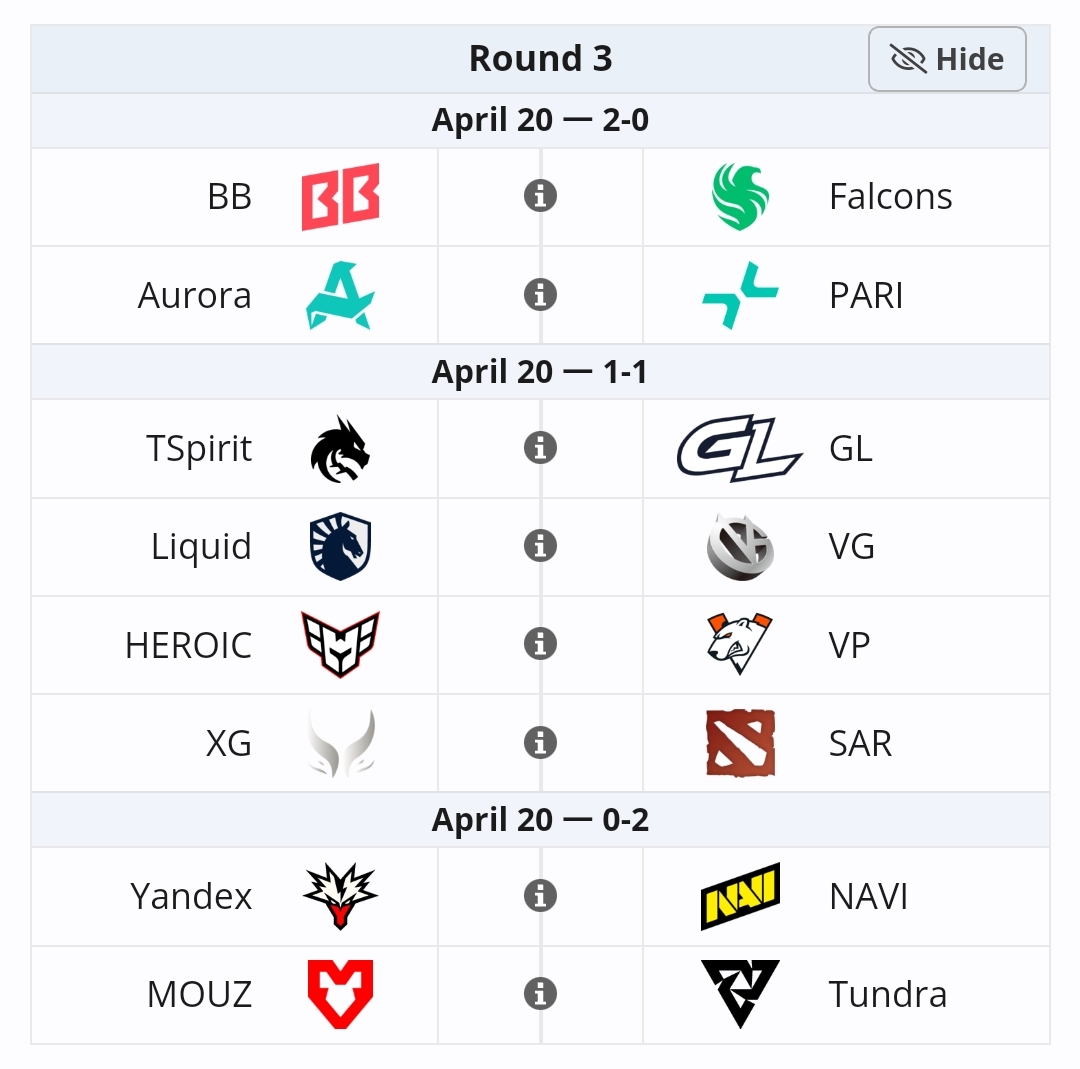
Task: Open info for Yandex vs NAVI match
Action: click(x=540, y=896)
